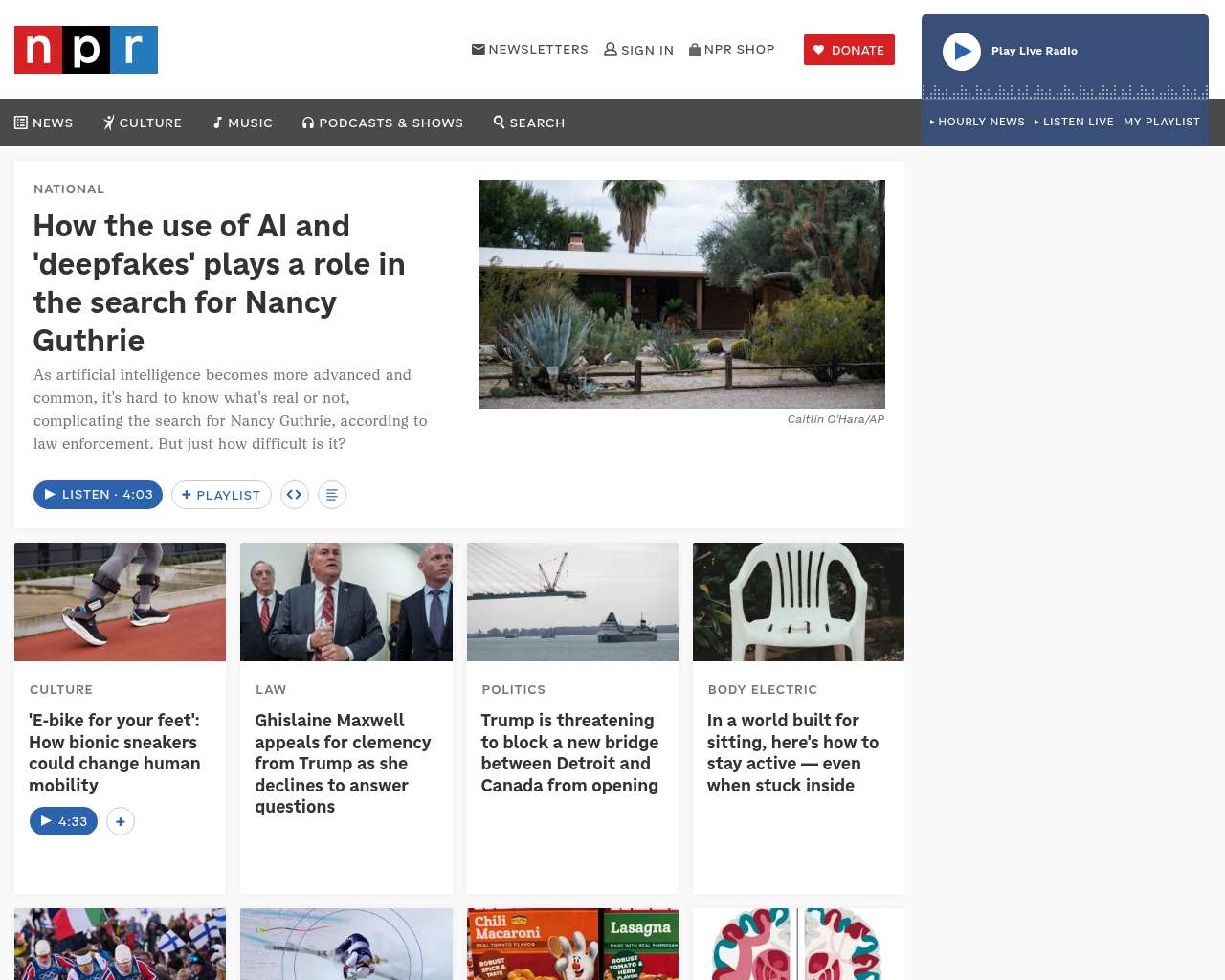Screen dimensions: 1225x980
Task: Open the white plastic chair thumbnail
Action: pyautogui.click(x=798, y=602)
